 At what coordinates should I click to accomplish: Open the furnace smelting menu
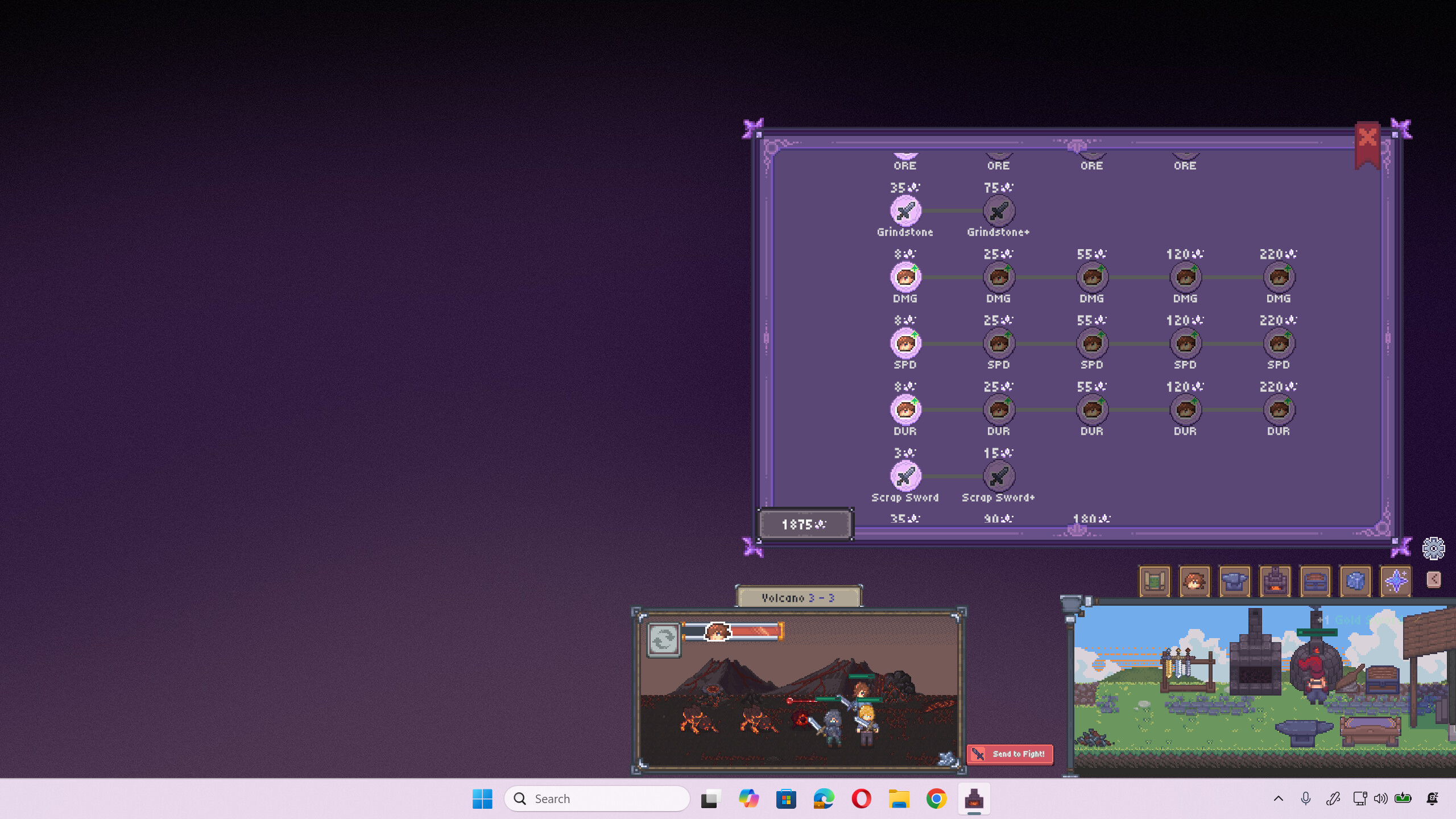(1275, 581)
